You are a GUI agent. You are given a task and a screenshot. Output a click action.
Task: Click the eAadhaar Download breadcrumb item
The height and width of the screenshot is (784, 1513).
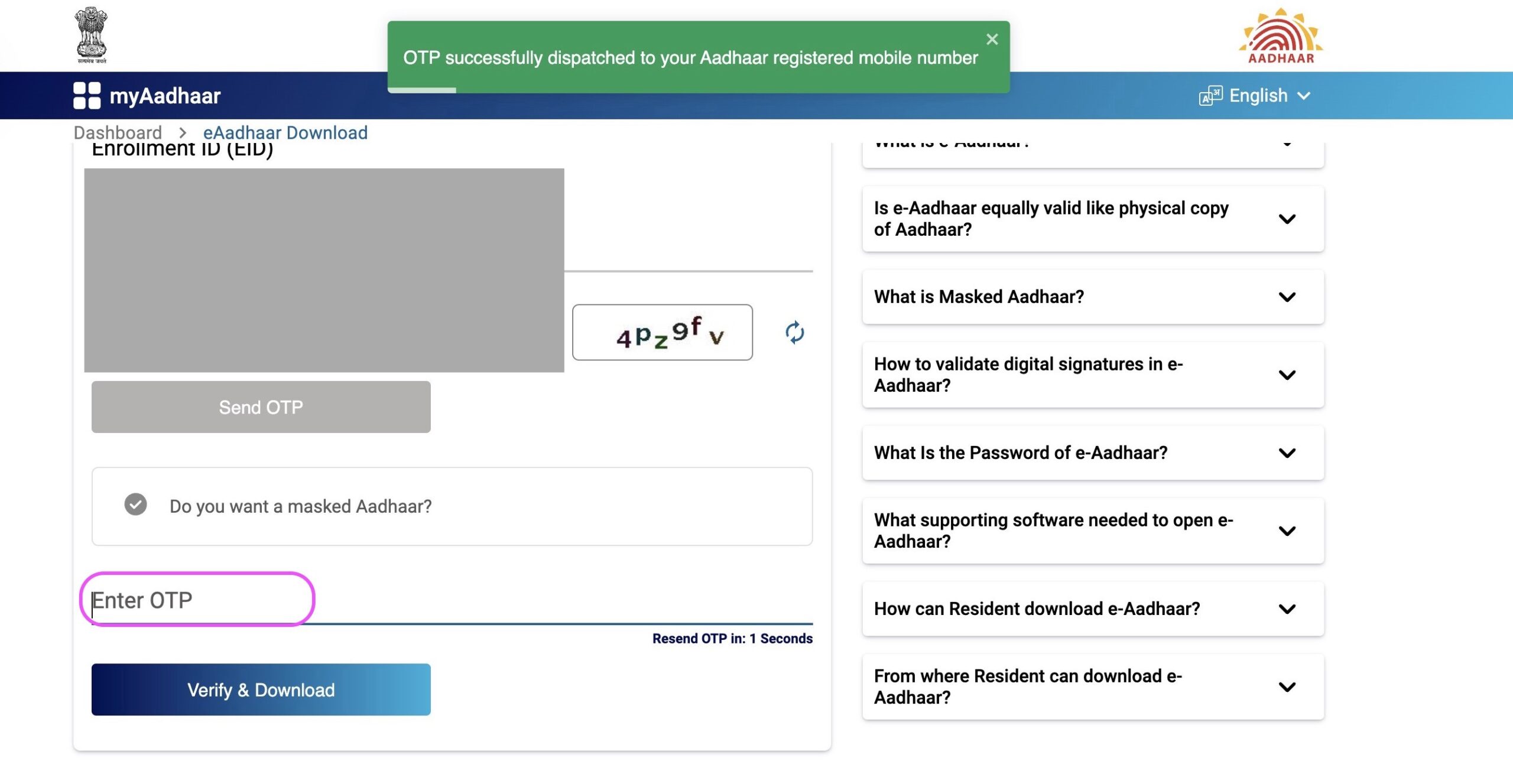[x=285, y=132]
